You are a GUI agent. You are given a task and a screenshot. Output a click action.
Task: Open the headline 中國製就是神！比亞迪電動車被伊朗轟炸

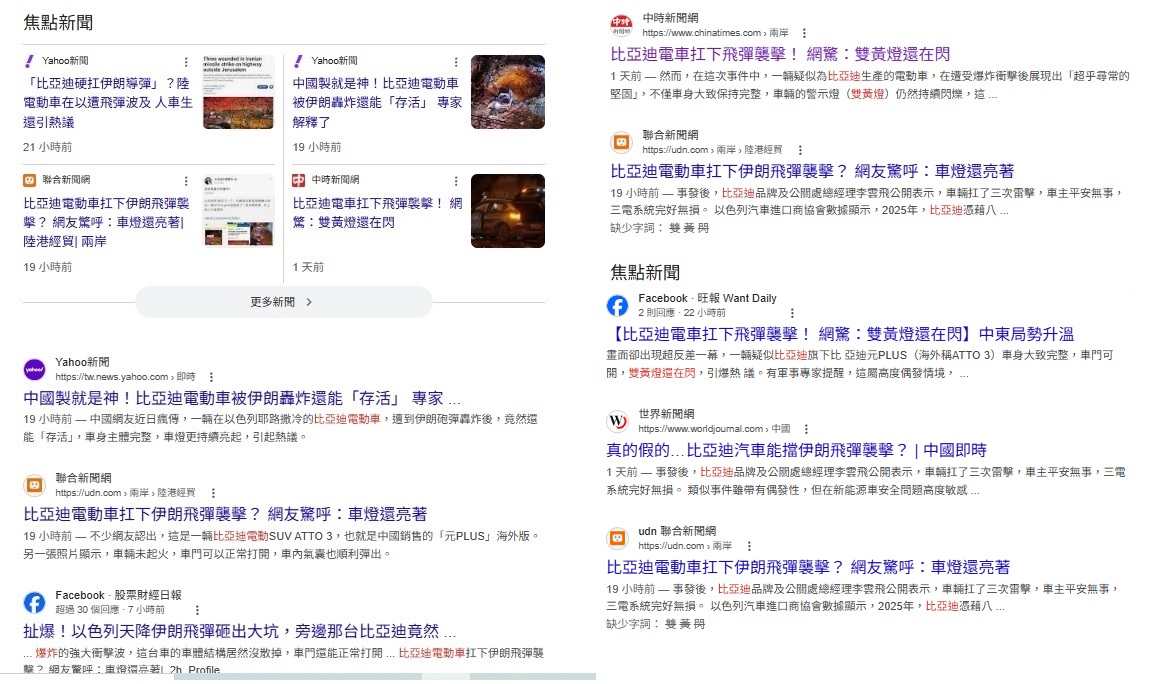pos(242,399)
